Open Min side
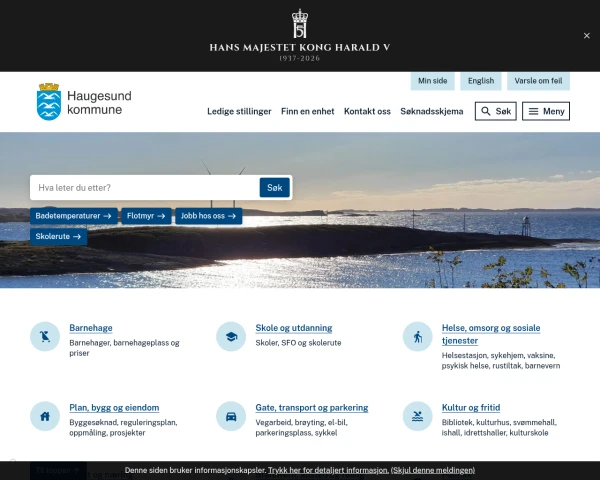This screenshot has width=600, height=480. point(432,81)
